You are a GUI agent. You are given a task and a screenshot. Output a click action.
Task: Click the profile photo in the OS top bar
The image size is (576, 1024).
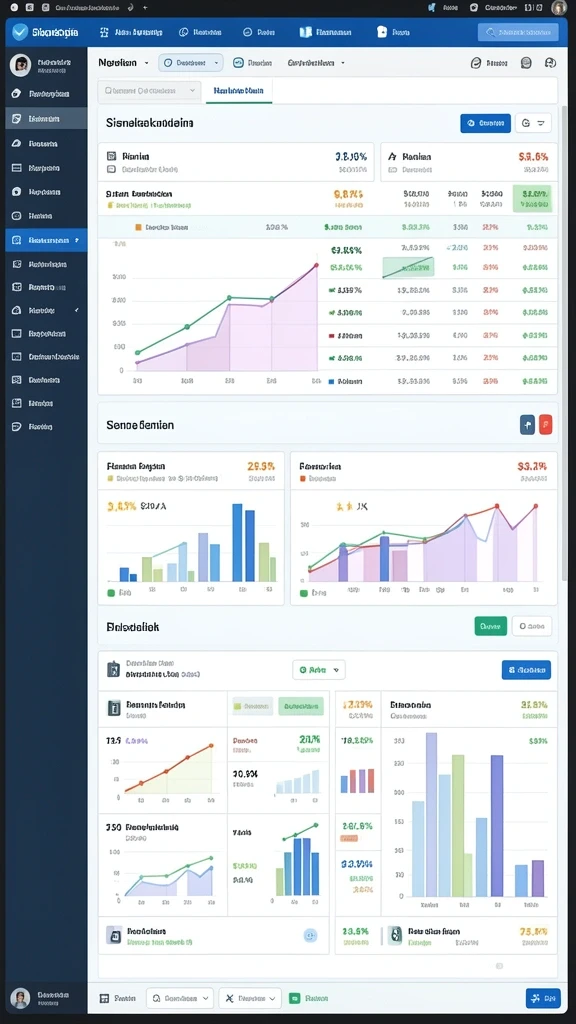[x=558, y=7]
